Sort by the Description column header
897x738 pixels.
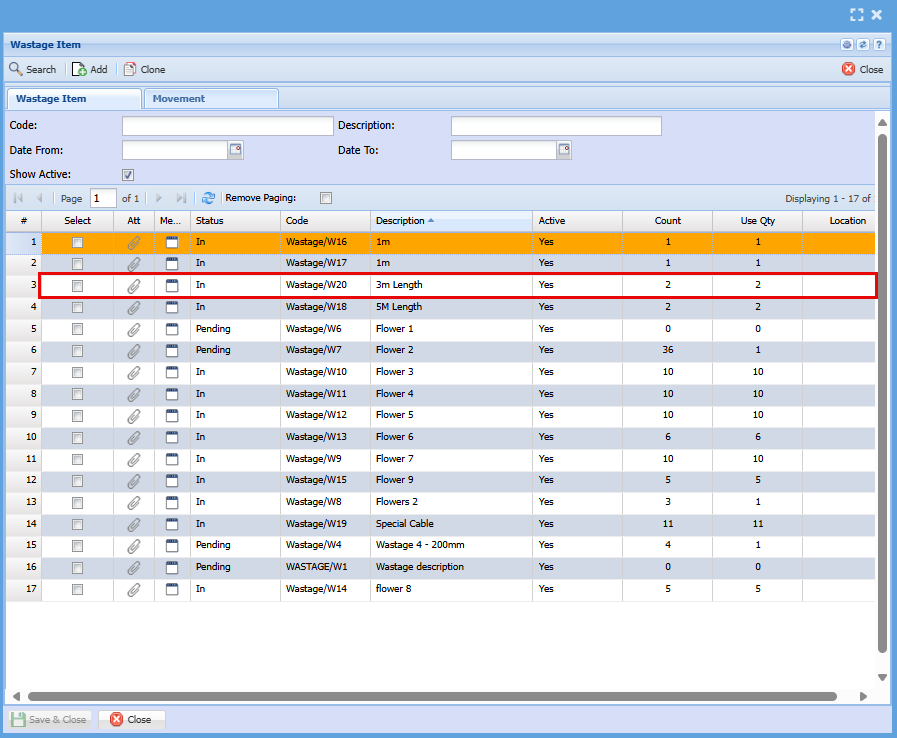pyautogui.click(x=400, y=220)
